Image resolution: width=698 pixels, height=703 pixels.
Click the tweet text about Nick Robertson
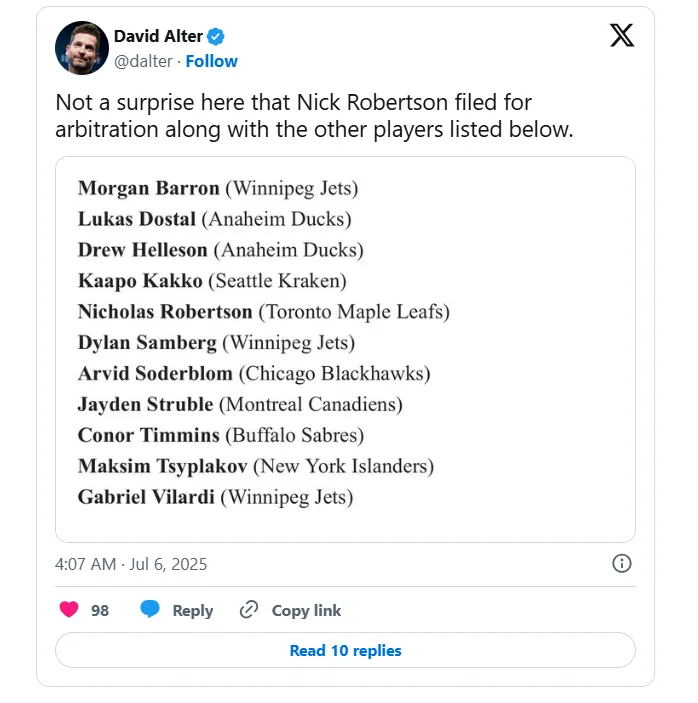click(x=314, y=116)
